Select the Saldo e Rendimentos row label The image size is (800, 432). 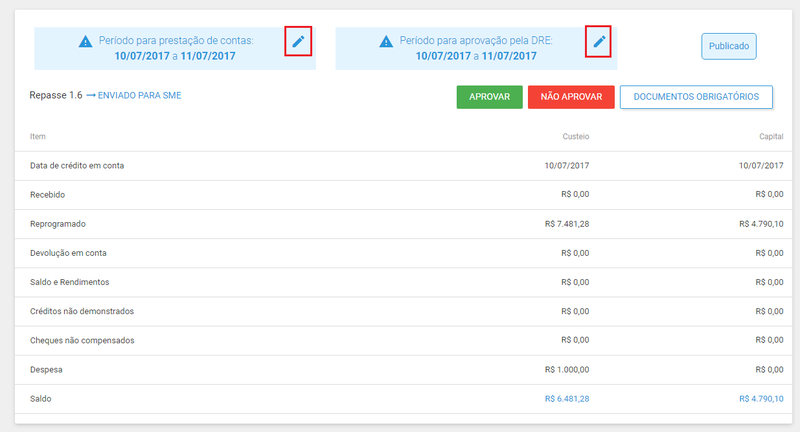tap(69, 282)
